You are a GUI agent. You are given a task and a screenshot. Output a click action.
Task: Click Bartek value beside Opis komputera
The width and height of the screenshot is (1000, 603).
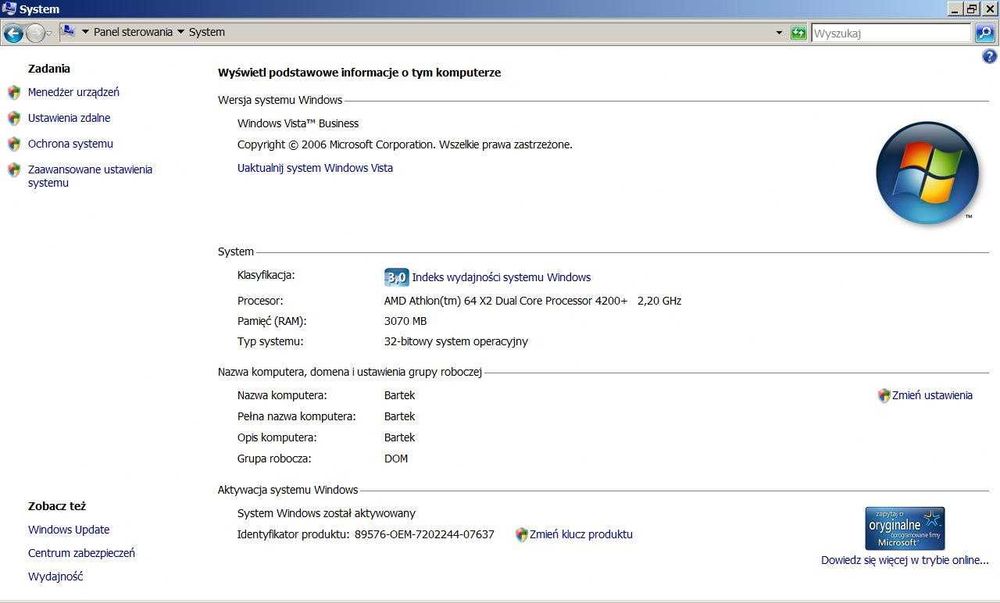pos(399,437)
